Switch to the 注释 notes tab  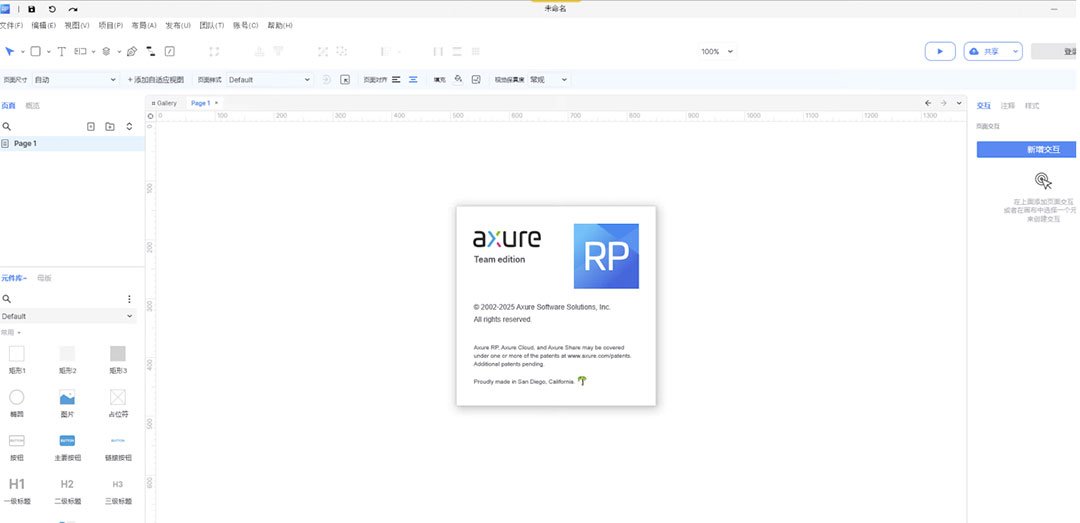pyautogui.click(x=1008, y=106)
